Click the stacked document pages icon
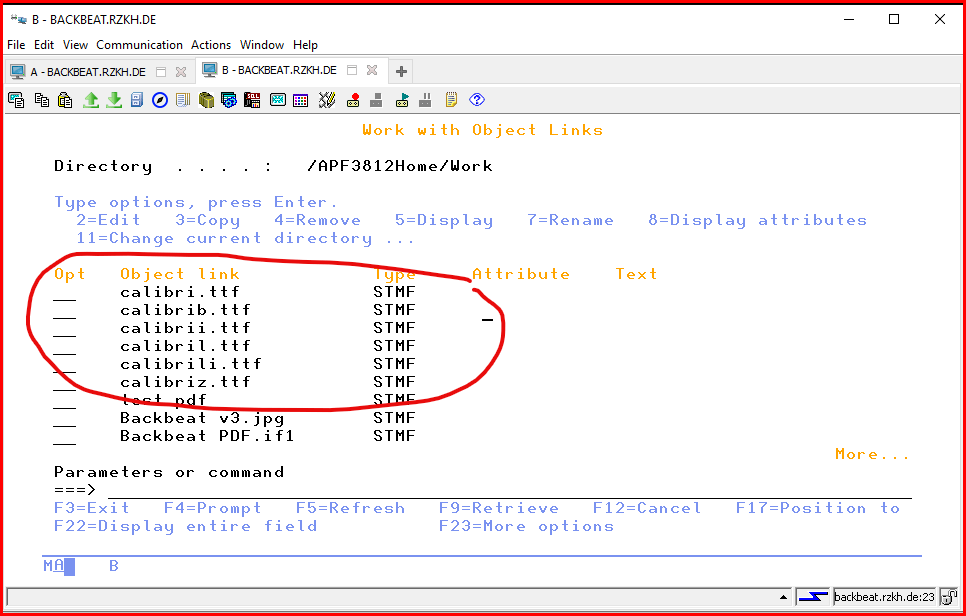Image resolution: width=966 pixels, height=616 pixels. tap(183, 100)
